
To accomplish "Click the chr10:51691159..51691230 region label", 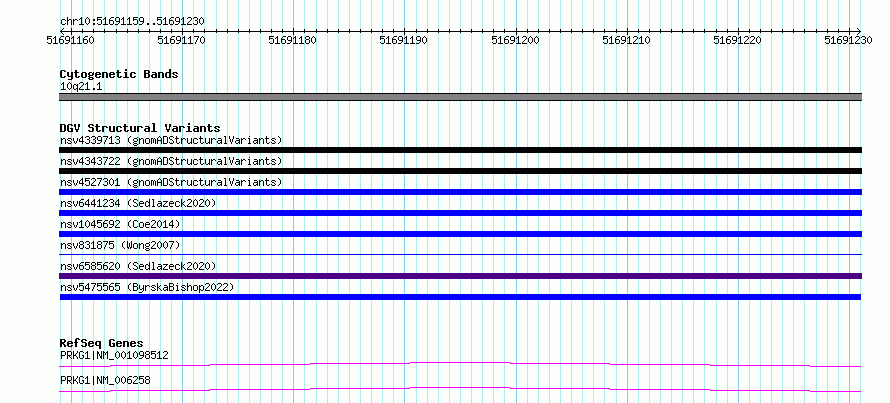I will coord(132,21).
